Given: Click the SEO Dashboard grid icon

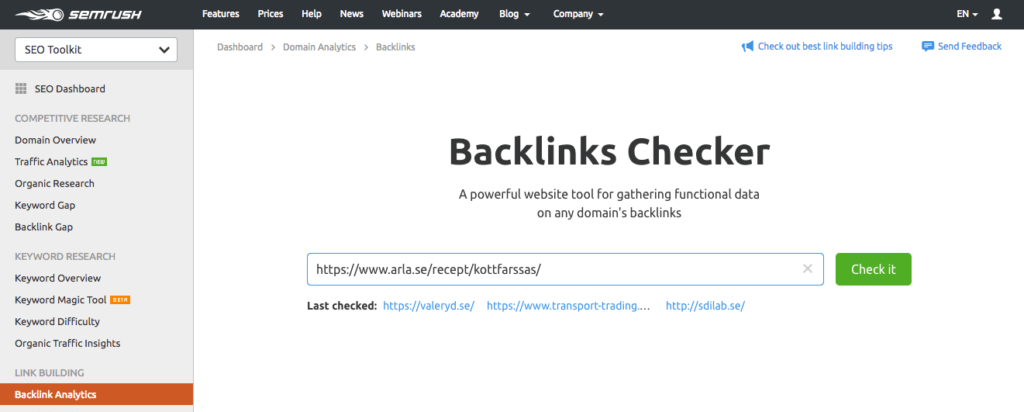Looking at the screenshot, I should [21, 89].
